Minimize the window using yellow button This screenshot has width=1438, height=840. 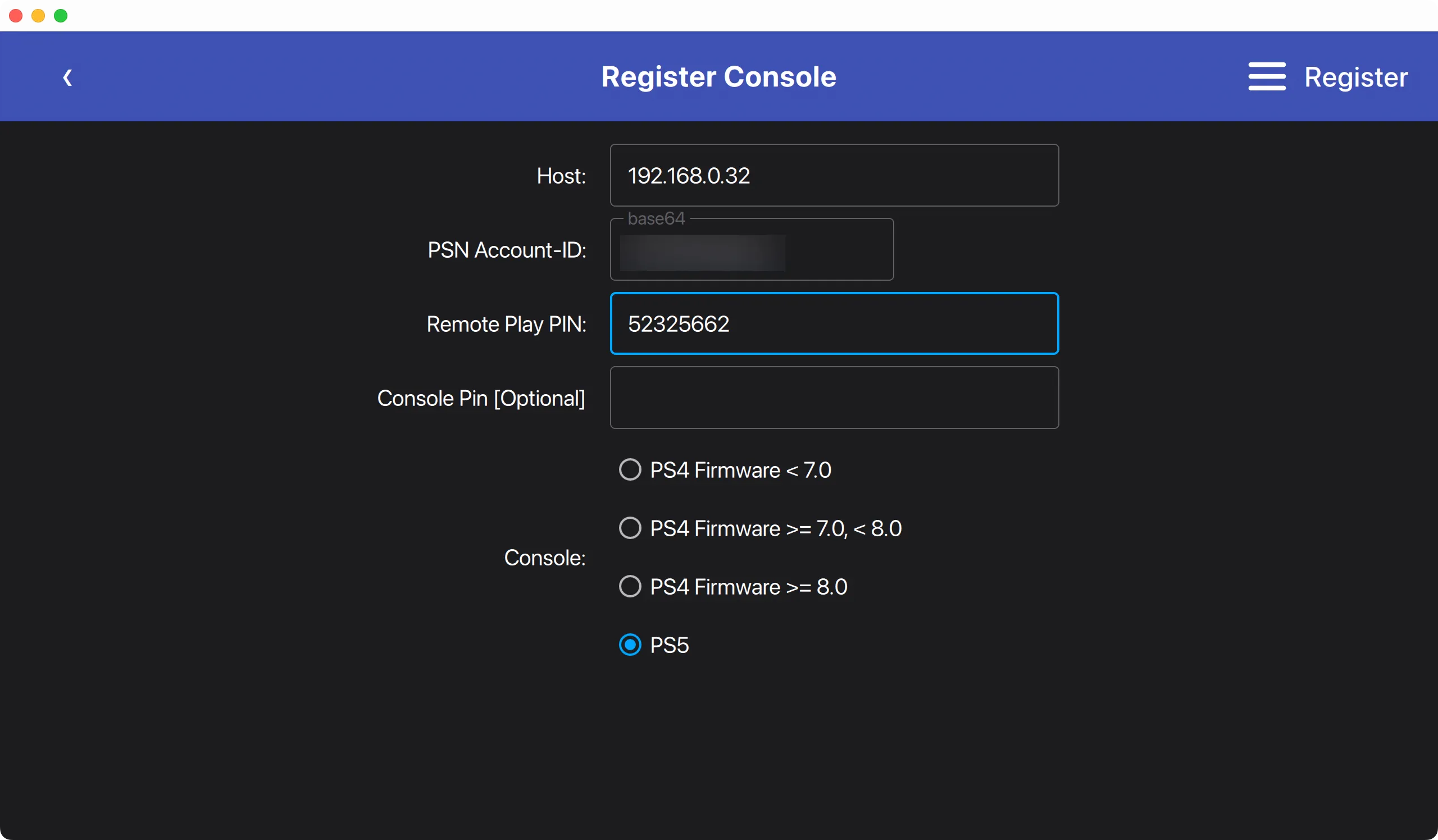(x=38, y=15)
